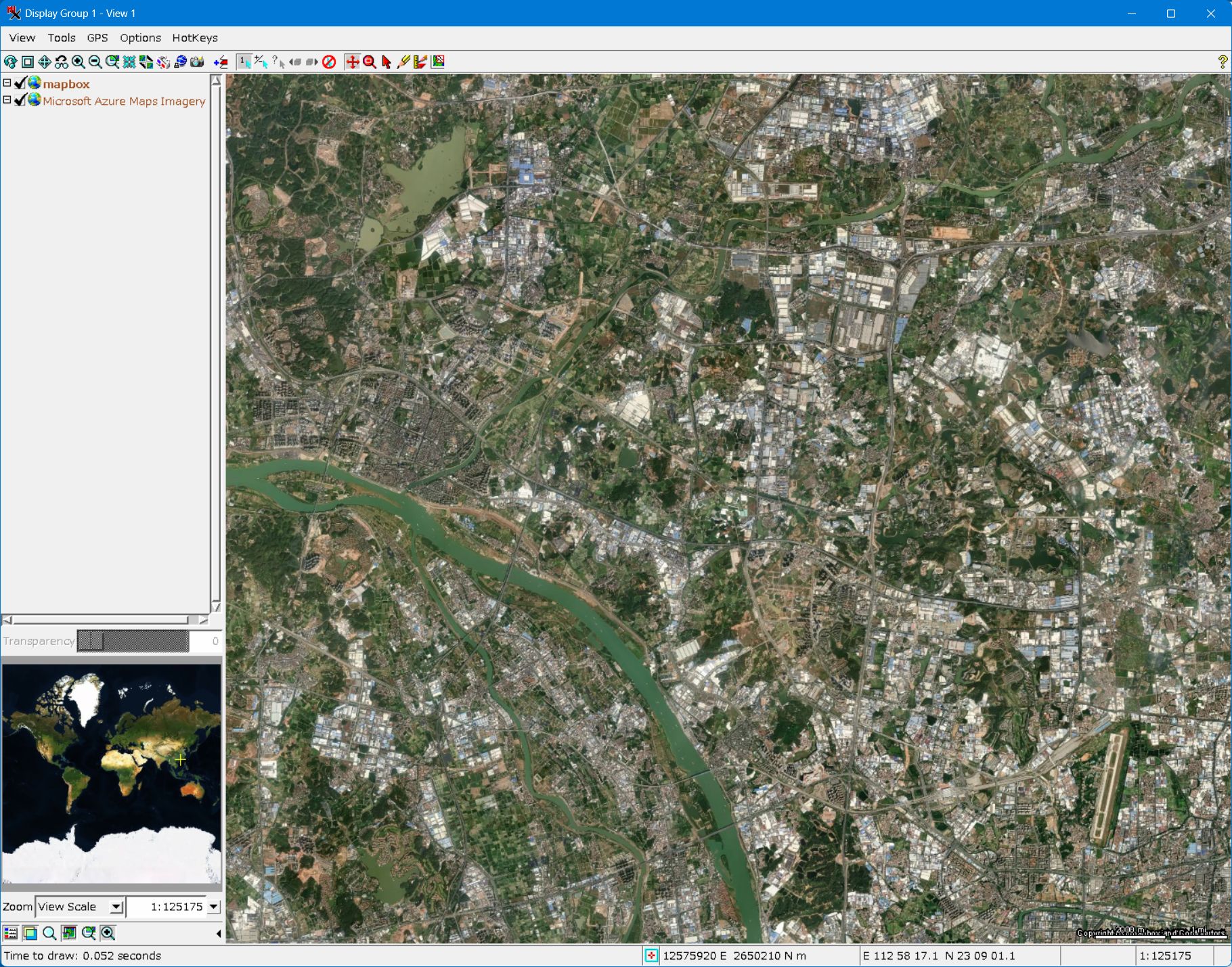
Task: Select the Microsoft Azure Maps Imagery layer name
Action: pos(124,101)
